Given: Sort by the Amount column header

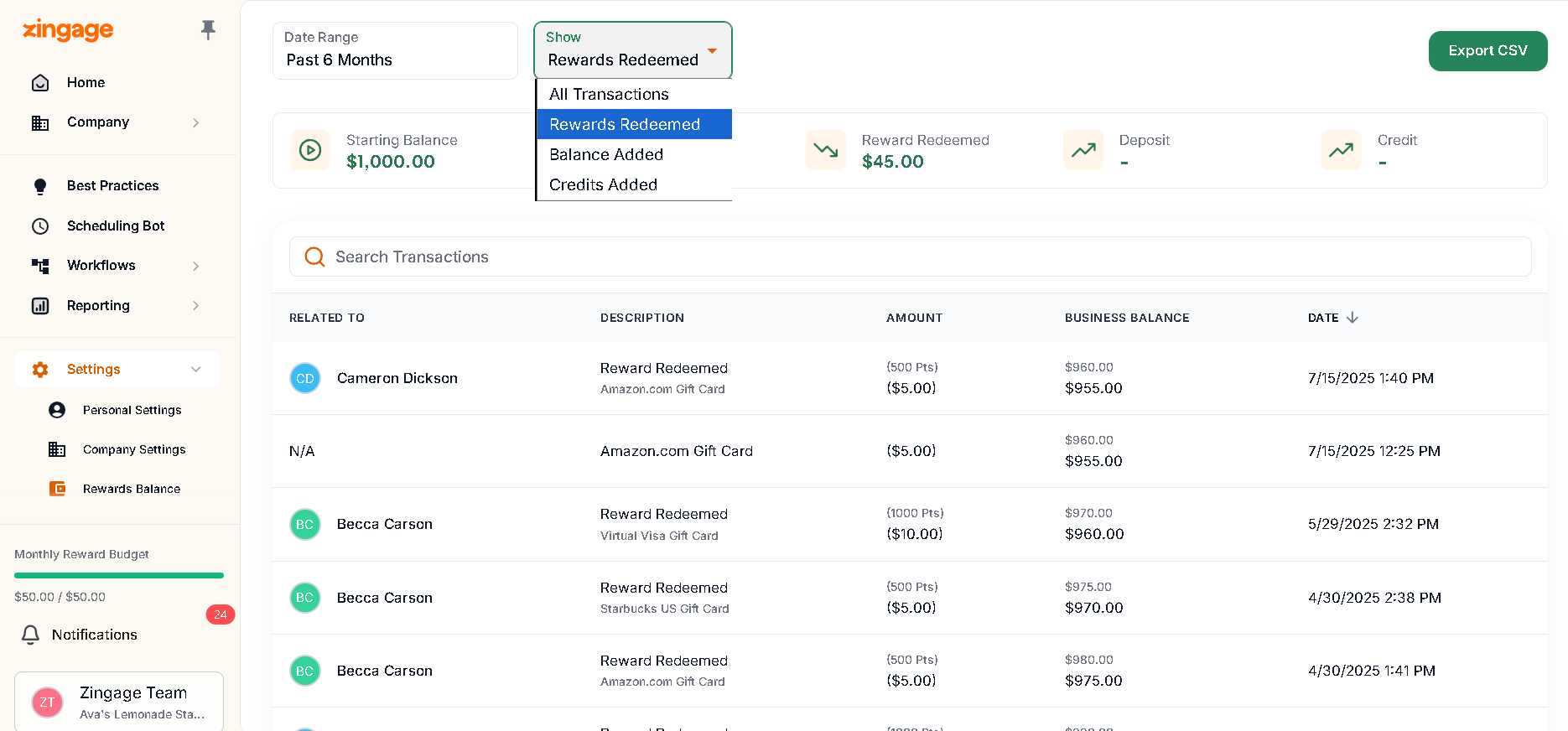Looking at the screenshot, I should [914, 318].
